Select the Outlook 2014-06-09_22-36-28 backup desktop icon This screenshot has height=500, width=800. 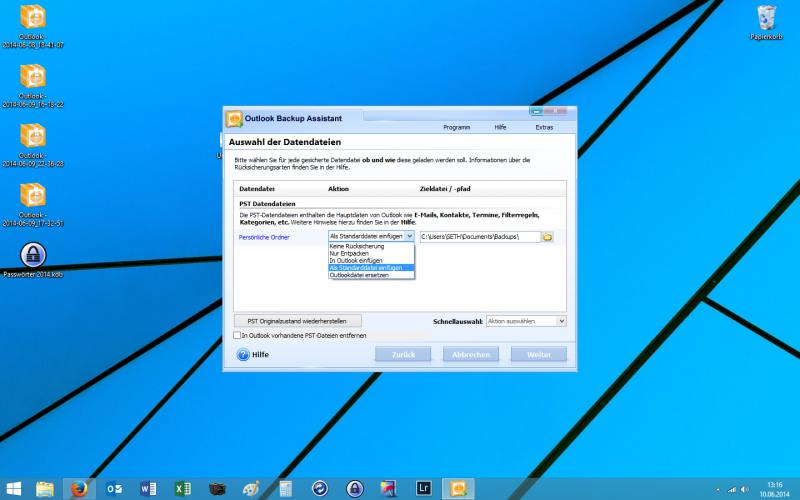coord(33,145)
